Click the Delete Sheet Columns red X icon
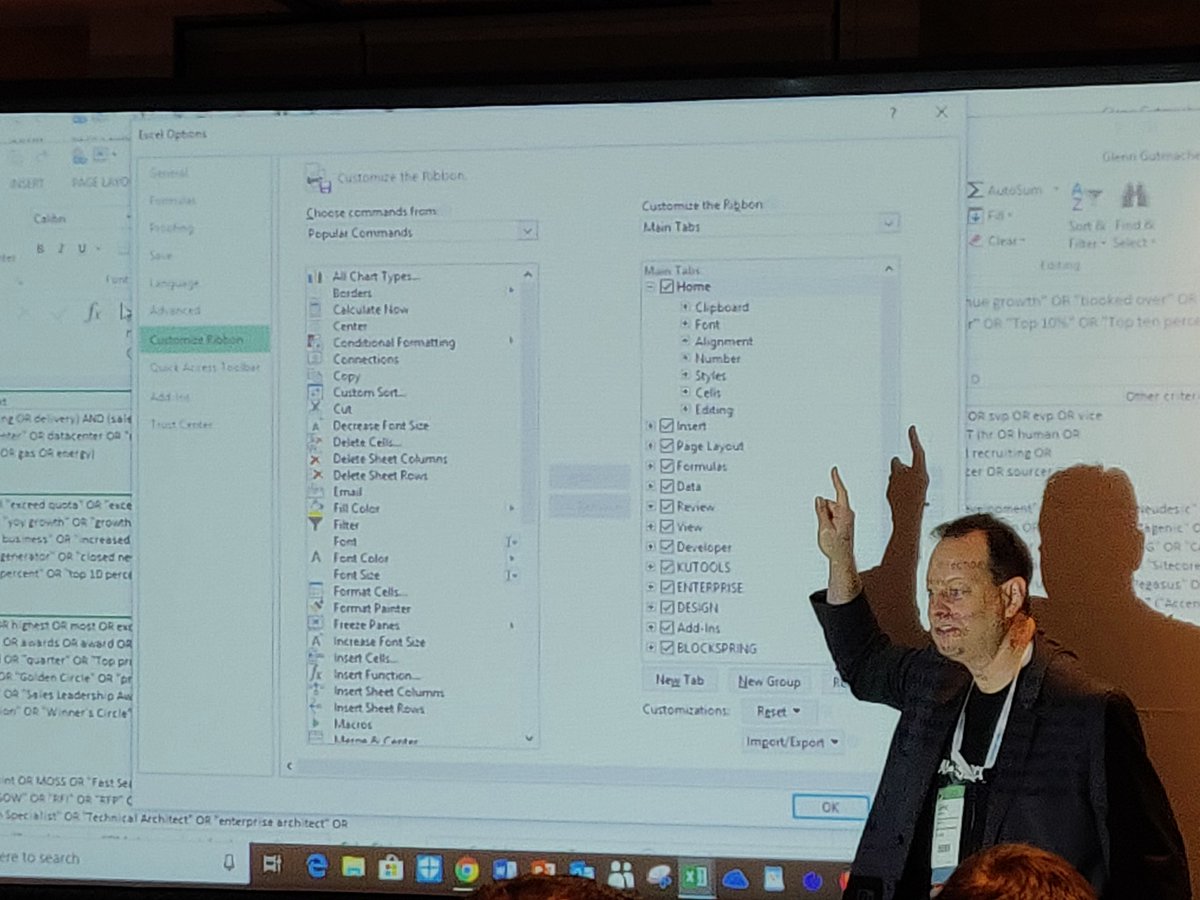1200x900 pixels. pyautogui.click(x=316, y=459)
